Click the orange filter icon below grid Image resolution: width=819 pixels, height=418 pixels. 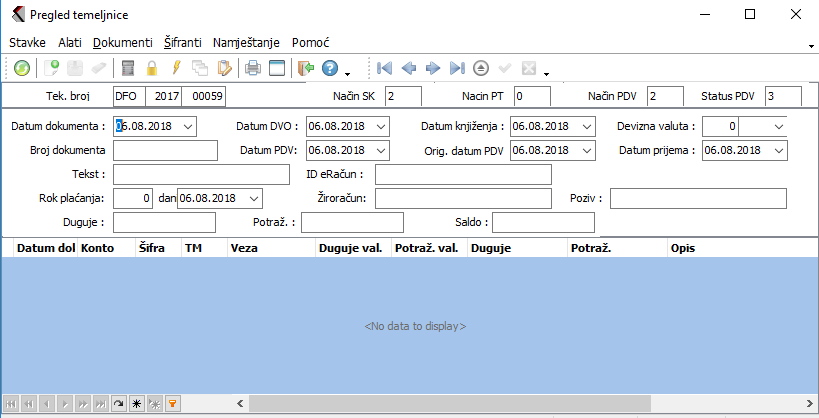coord(172,403)
